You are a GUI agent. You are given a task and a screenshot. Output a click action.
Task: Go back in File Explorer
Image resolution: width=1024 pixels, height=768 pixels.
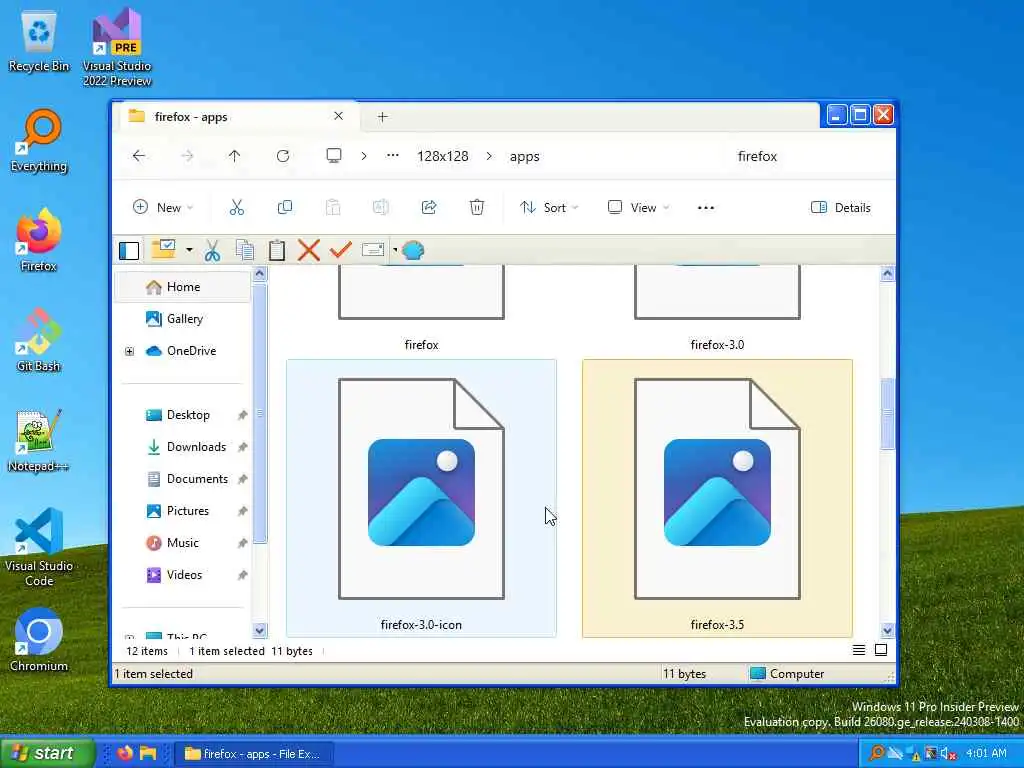coord(139,156)
